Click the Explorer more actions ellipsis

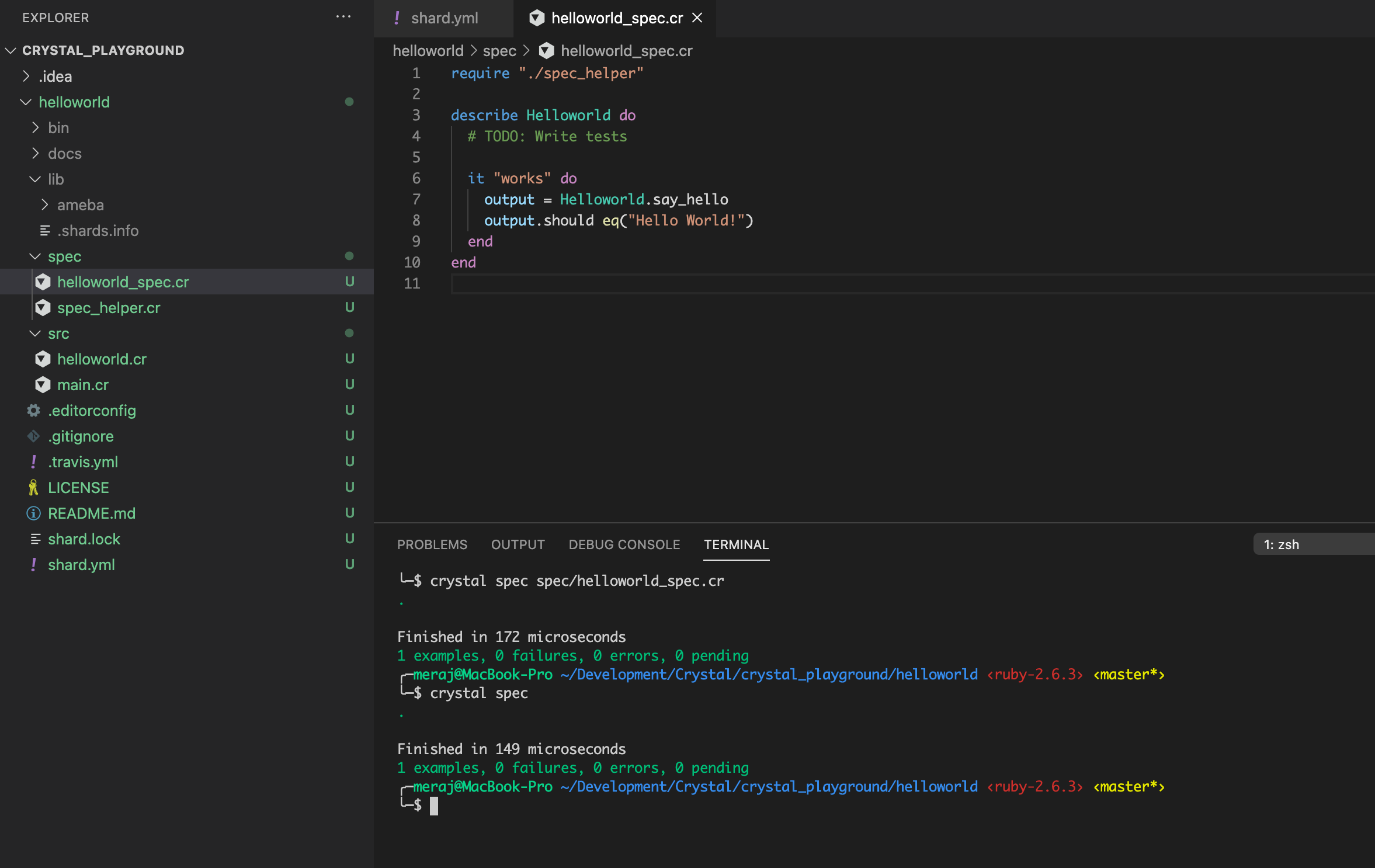click(x=343, y=17)
